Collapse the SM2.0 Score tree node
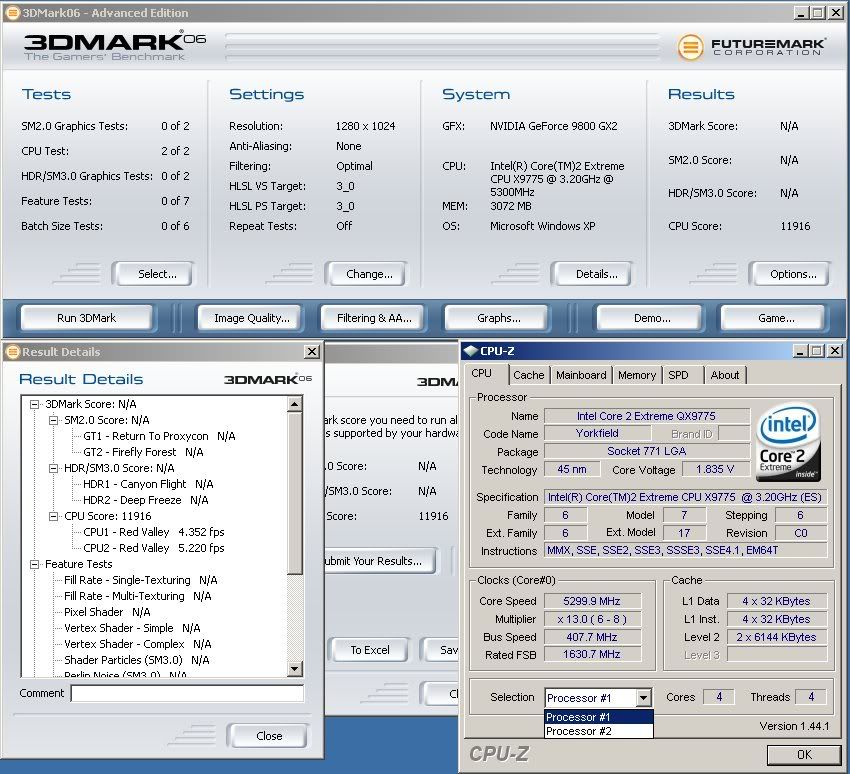 pyautogui.click(x=53, y=420)
